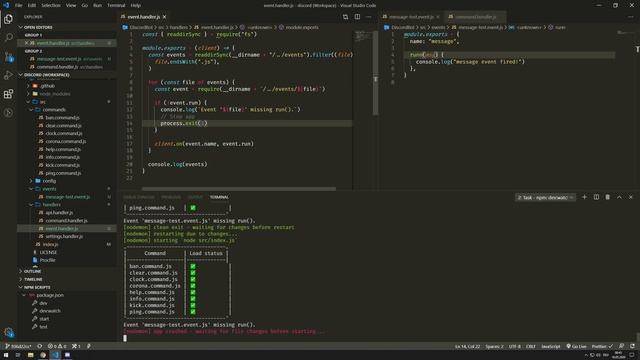
Task: Open File Explorer from Windows taskbar
Action: (x=30, y=355)
